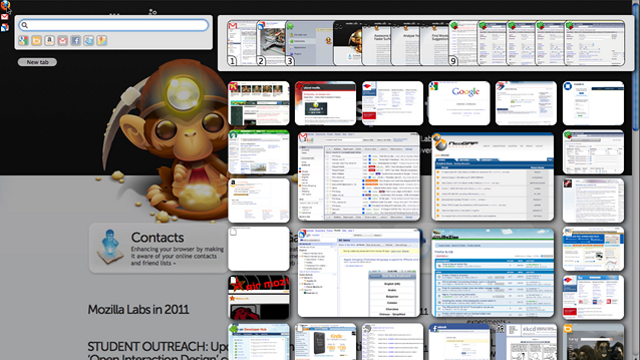Select the Bing search engine icon
Image resolution: width=640 pixels, height=360 pixels.
(36, 40)
